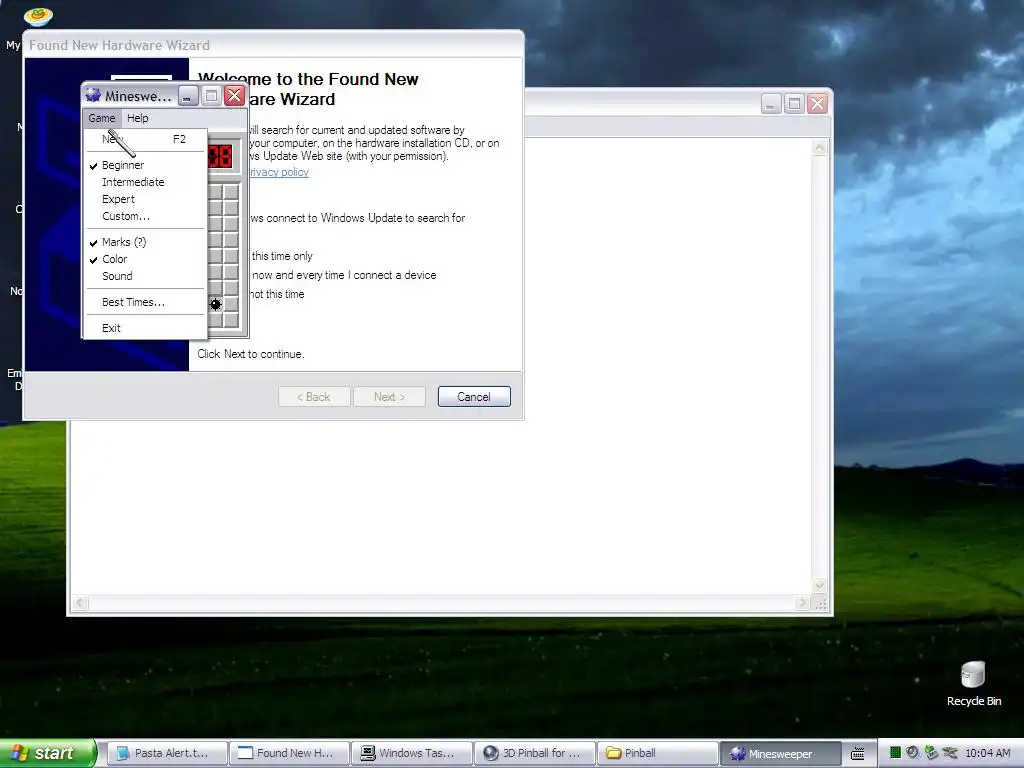Screen dimensions: 1024x768
Task: Click the 10:04 AM clock
Action: tap(987, 753)
